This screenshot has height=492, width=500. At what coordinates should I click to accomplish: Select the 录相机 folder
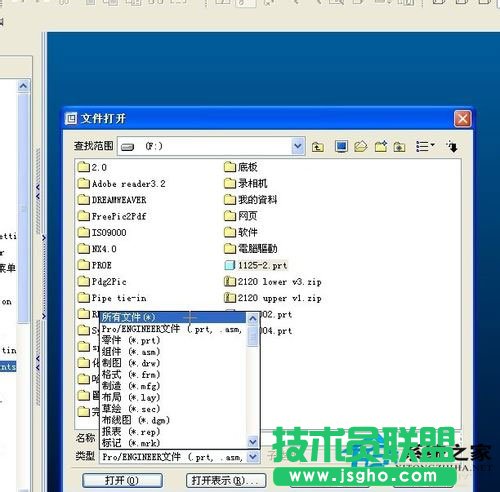(x=246, y=183)
